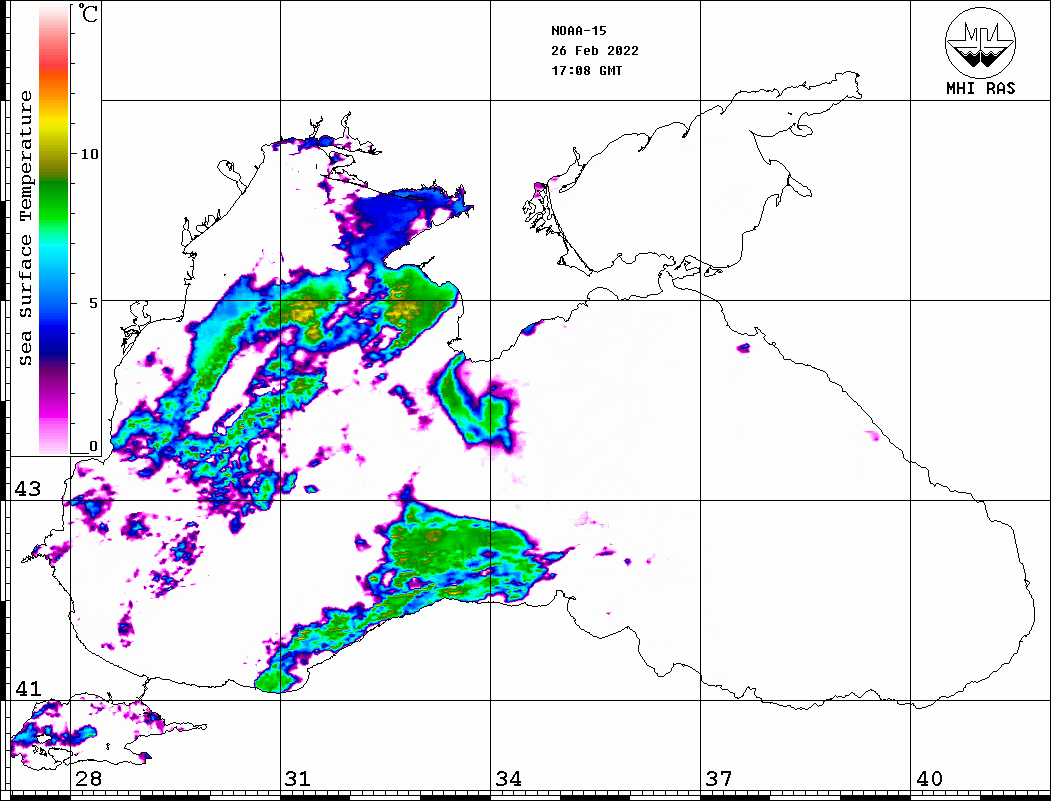1051x801 pixels.
Task: Click the dark blue segment of color bar
Action: coord(54,342)
